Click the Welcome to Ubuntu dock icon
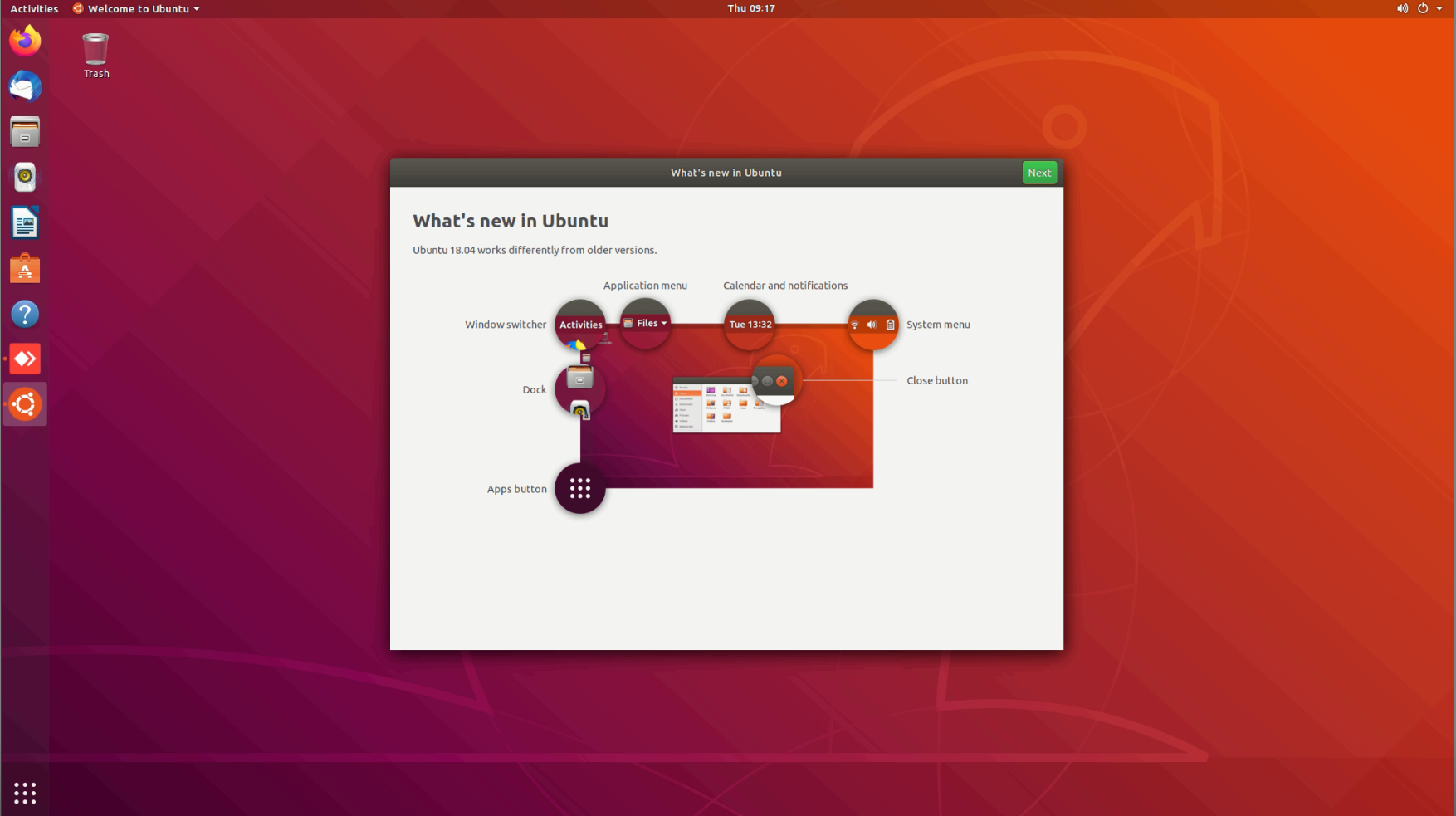This screenshot has height=816, width=1456. tap(25, 404)
